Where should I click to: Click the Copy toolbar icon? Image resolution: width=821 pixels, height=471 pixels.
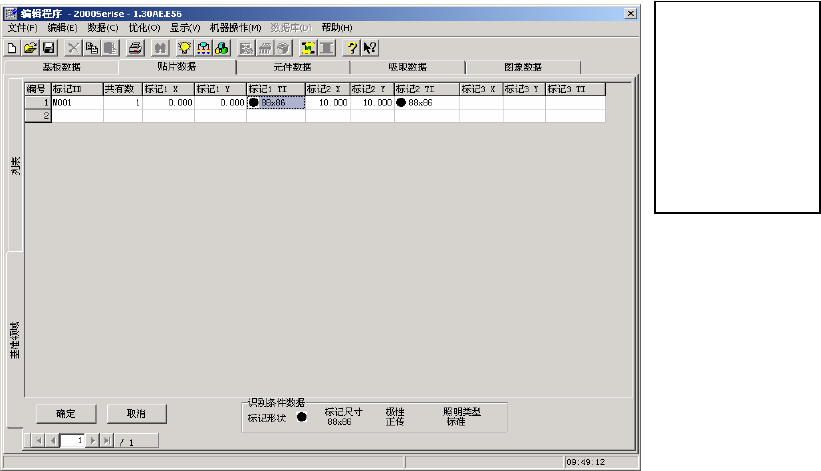pos(92,47)
